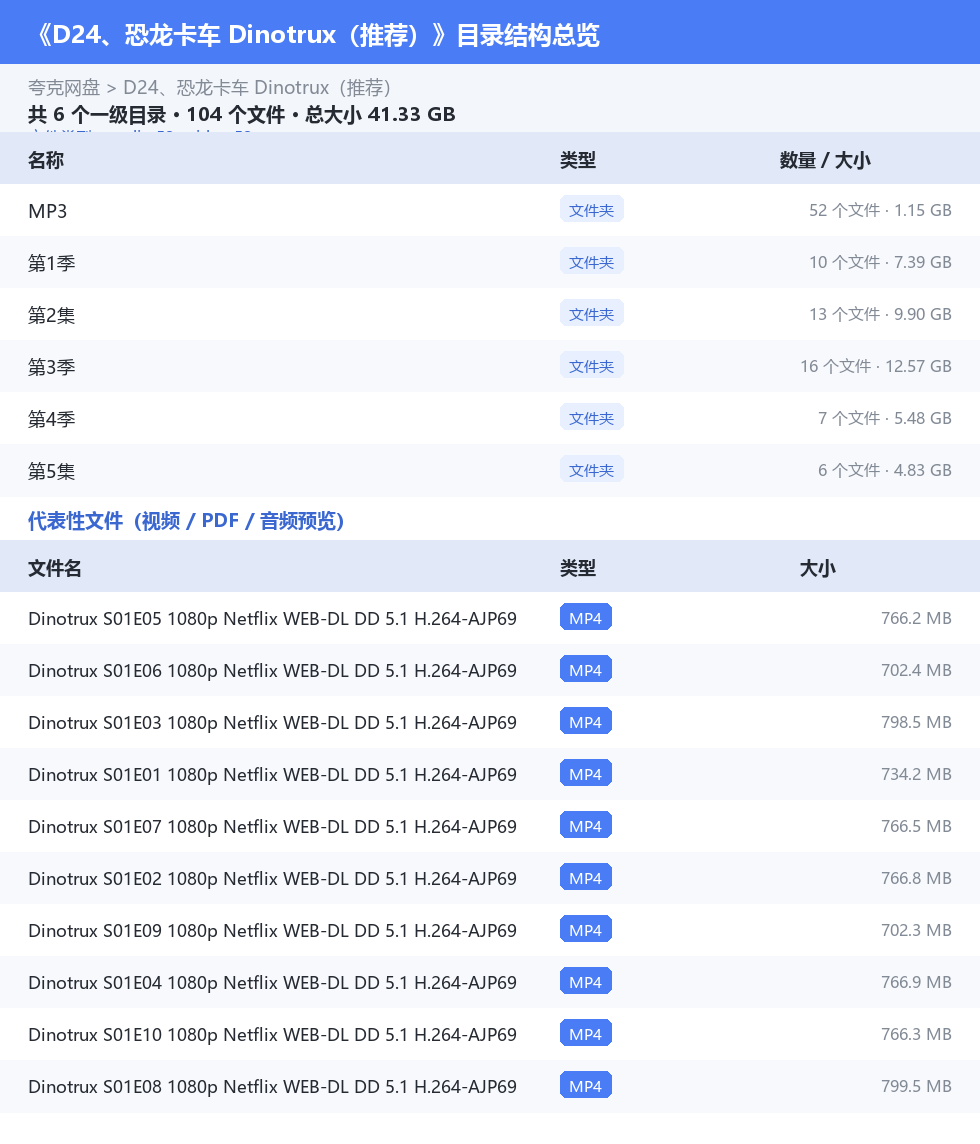This screenshot has width=980, height=1144.
Task: Click the 799.5 MB size value
Action: [916, 1086]
